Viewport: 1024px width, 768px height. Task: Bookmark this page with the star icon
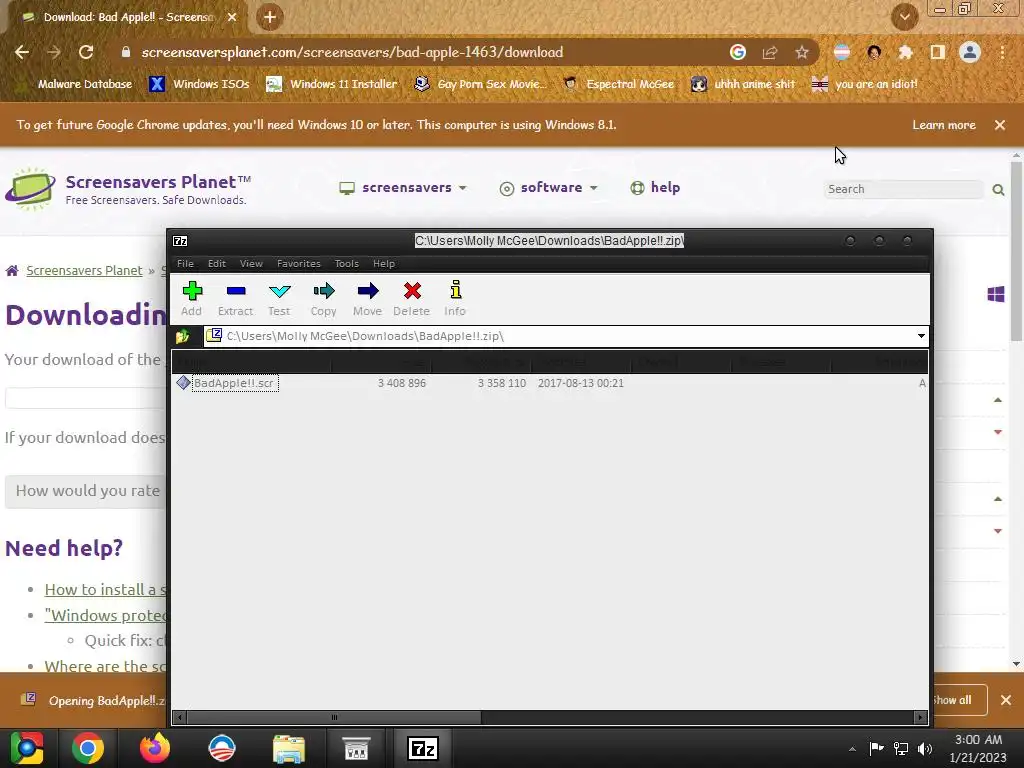point(802,52)
